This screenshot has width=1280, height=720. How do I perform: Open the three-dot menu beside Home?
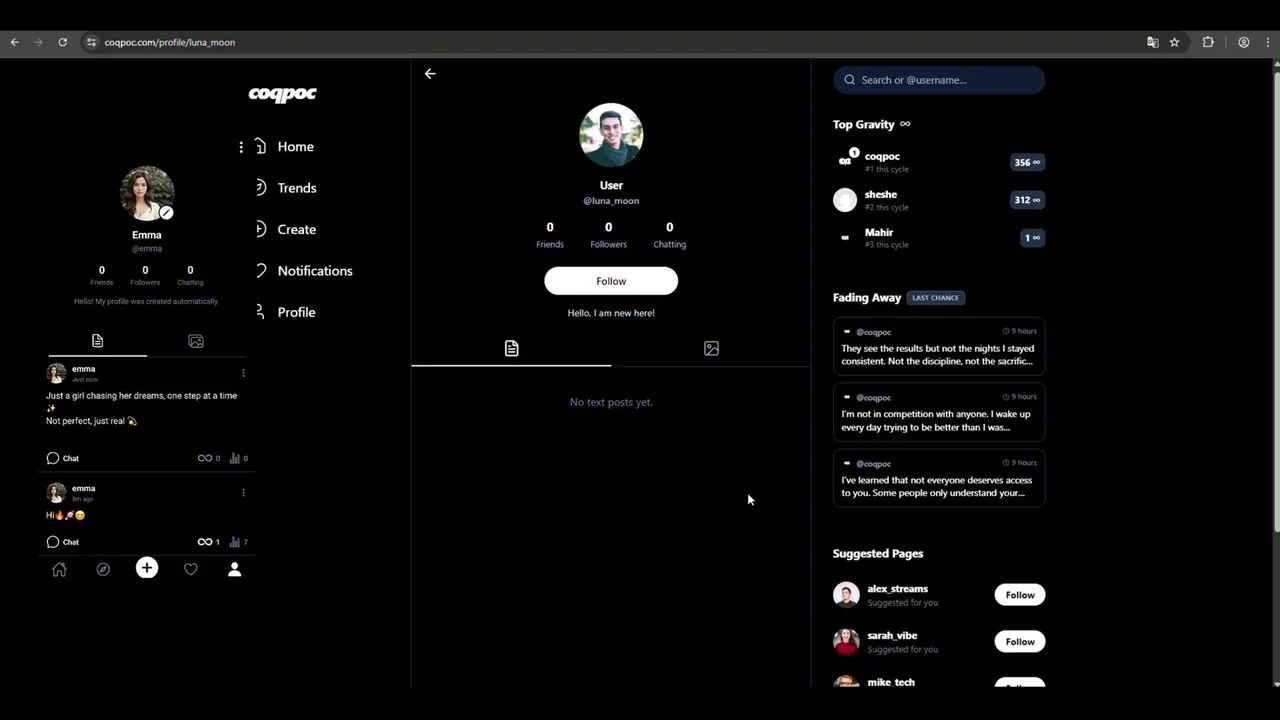point(241,147)
